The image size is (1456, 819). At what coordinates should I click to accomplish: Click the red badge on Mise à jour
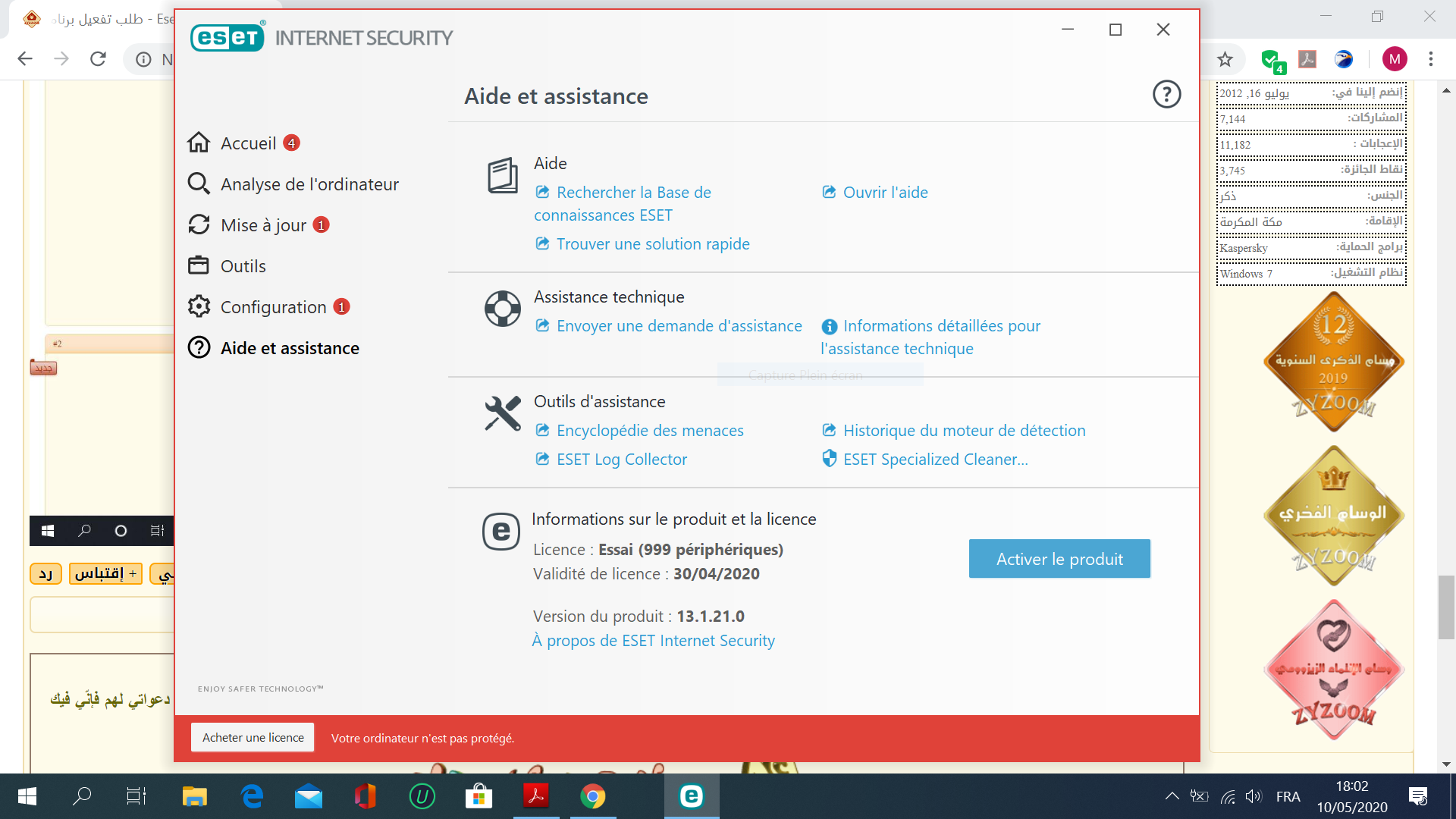point(322,224)
